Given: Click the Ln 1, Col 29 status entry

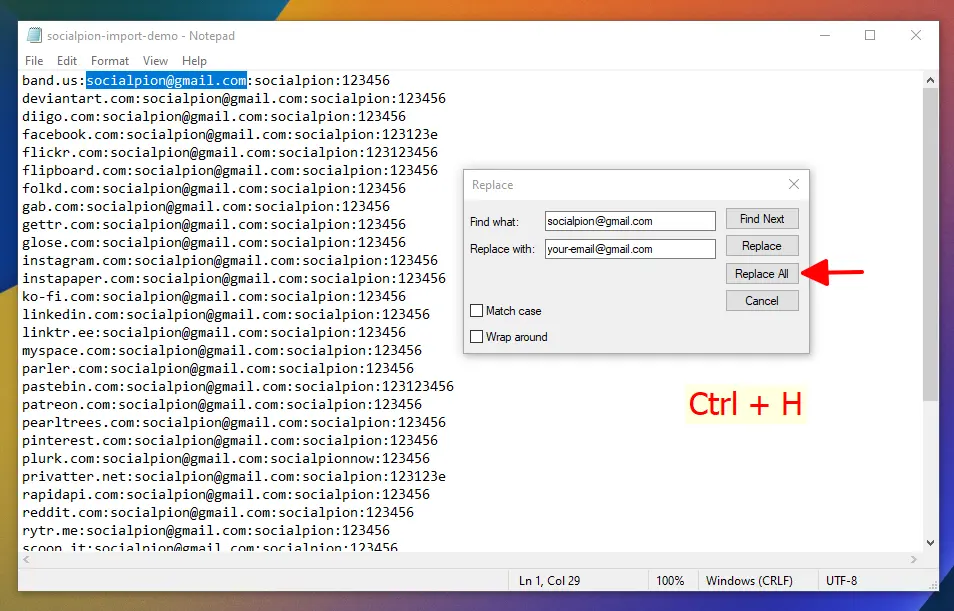Looking at the screenshot, I should pyautogui.click(x=549, y=581).
